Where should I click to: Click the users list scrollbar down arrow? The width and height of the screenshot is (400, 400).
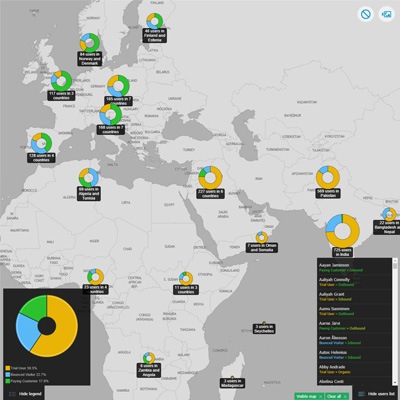tap(395, 383)
